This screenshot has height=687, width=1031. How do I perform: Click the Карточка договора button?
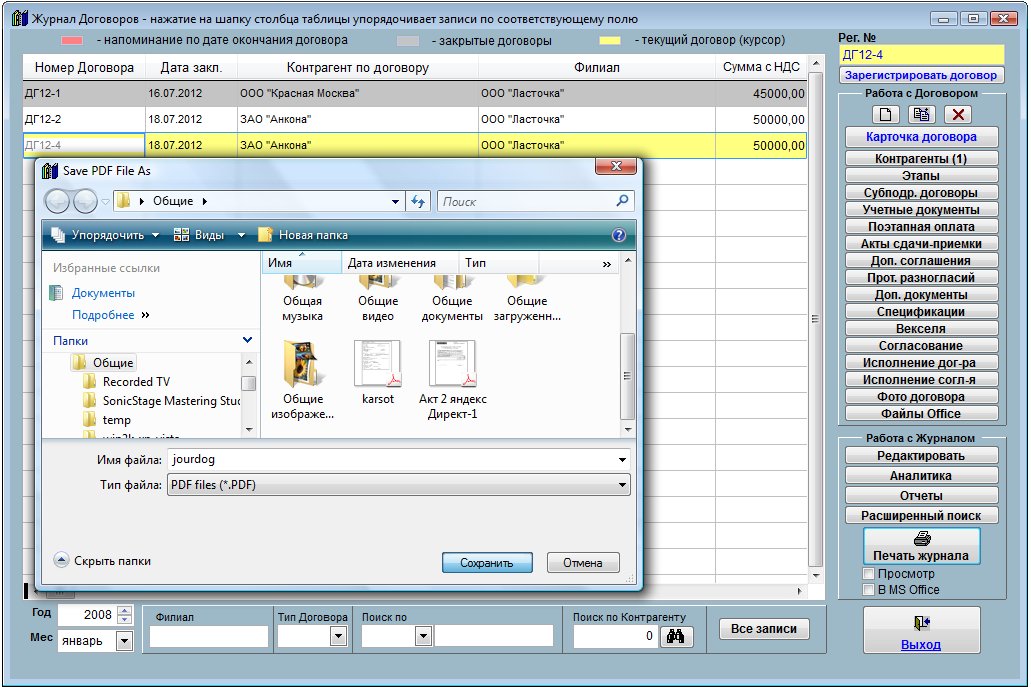[921, 137]
